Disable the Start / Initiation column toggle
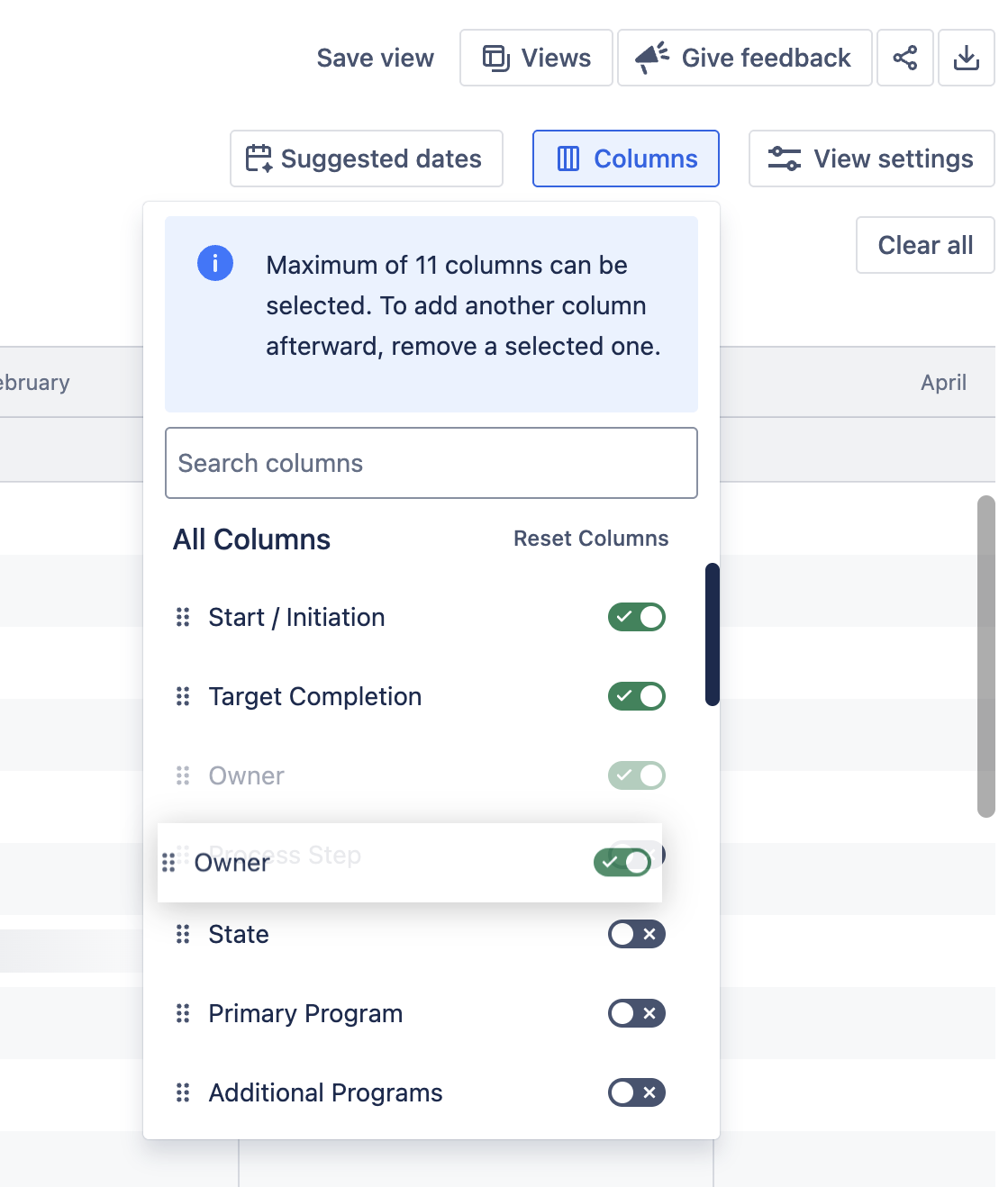The image size is (1008, 1187). [x=636, y=617]
